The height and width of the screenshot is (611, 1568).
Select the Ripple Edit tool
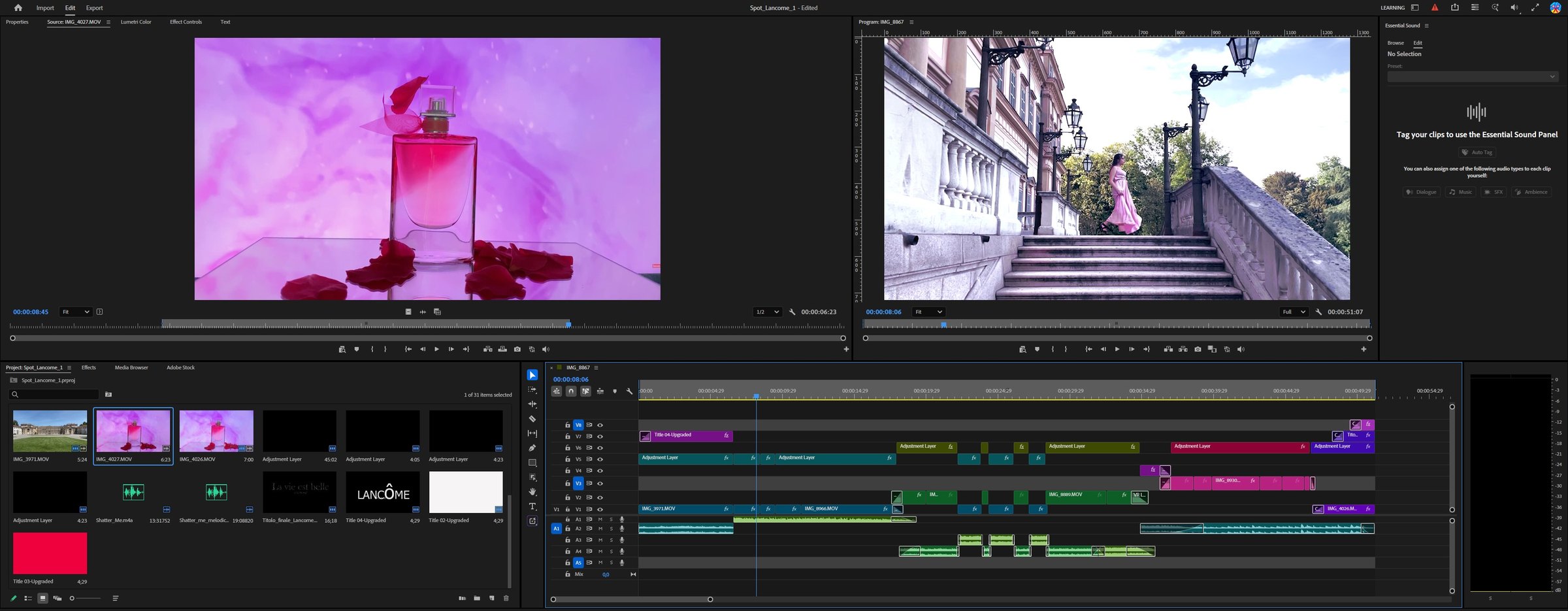click(532, 404)
